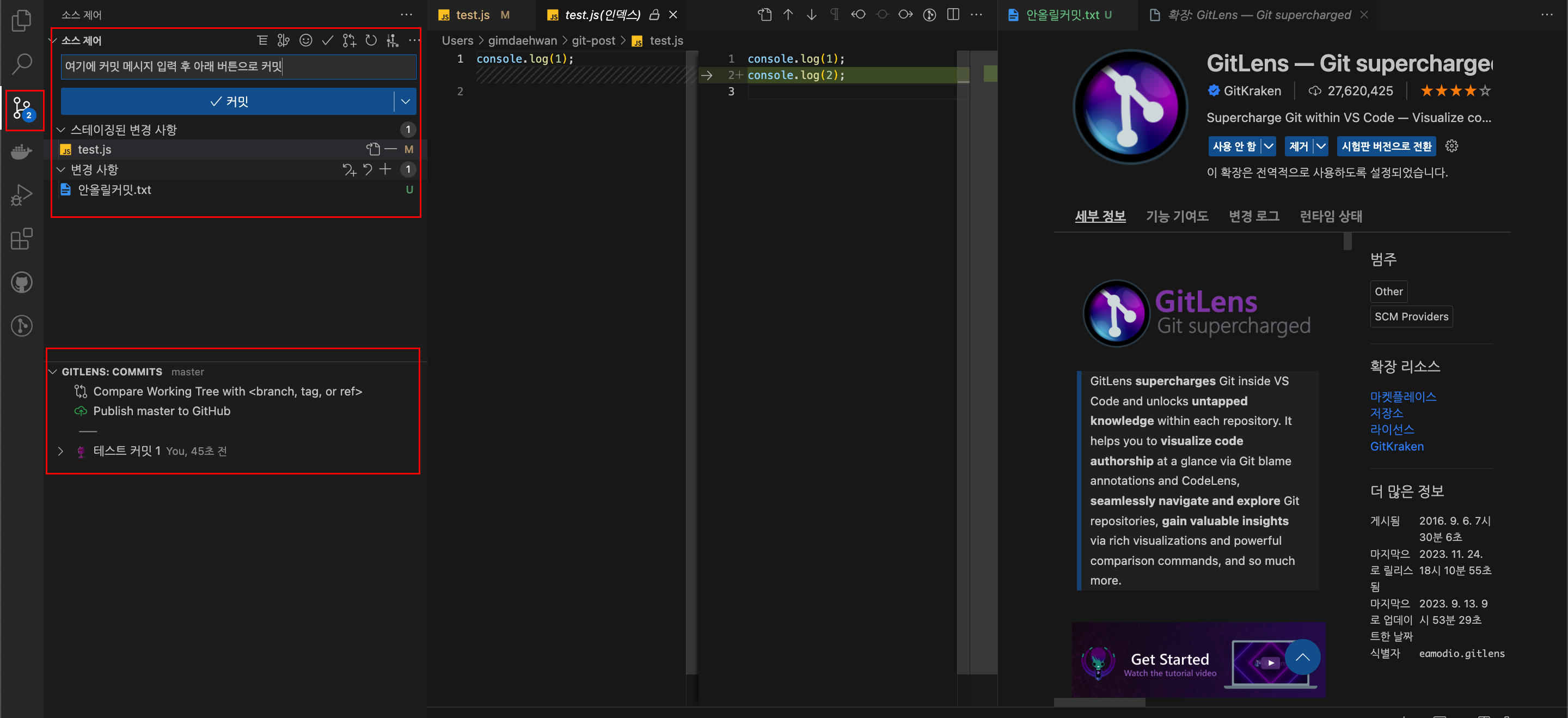Stage all changes with the plus icon
Image resolution: width=1568 pixels, height=718 pixels.
coord(385,169)
